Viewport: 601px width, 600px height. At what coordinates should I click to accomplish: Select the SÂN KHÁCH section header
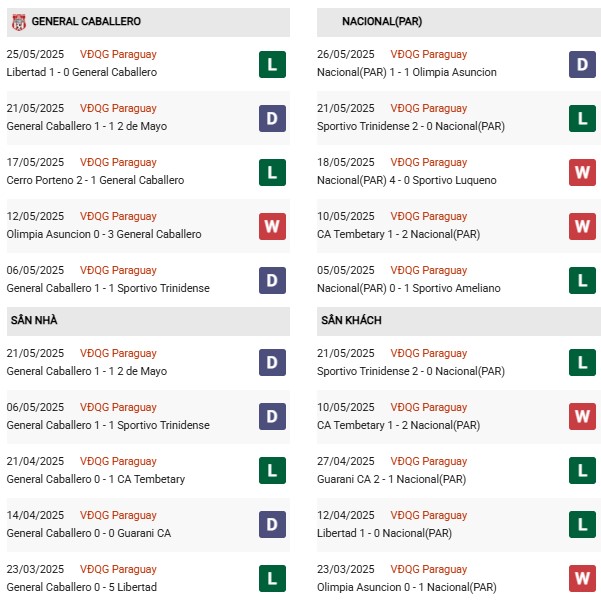coord(459,321)
